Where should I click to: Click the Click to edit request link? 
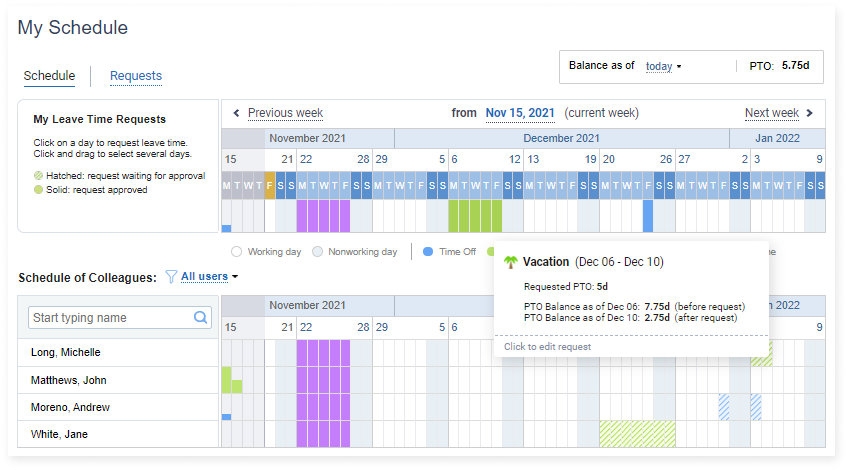pos(547,347)
